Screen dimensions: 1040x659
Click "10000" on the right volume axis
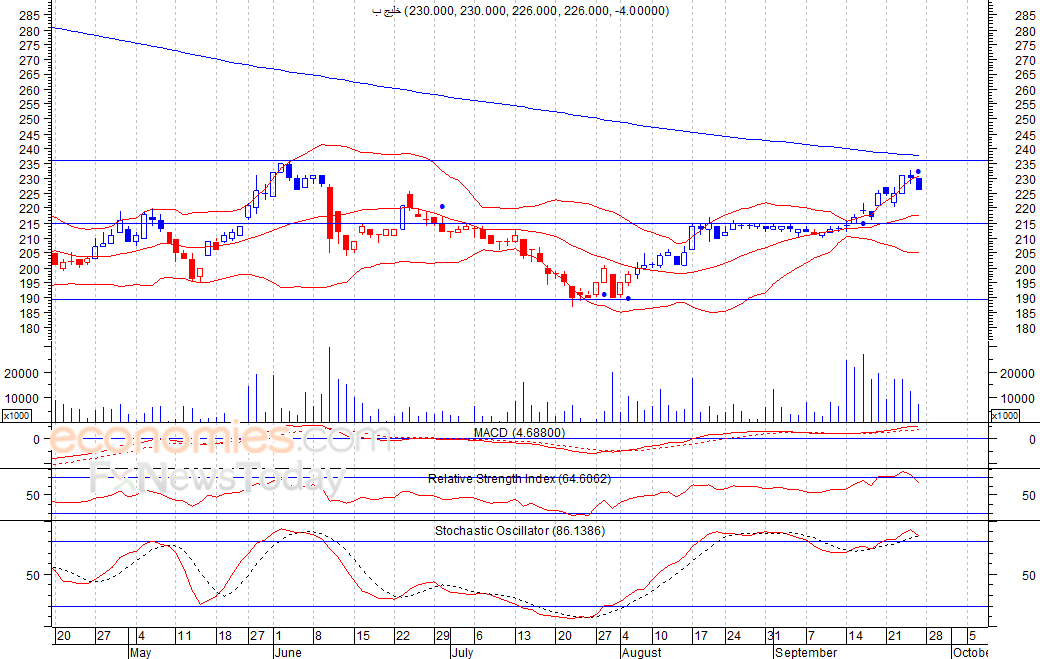click(x=1017, y=398)
